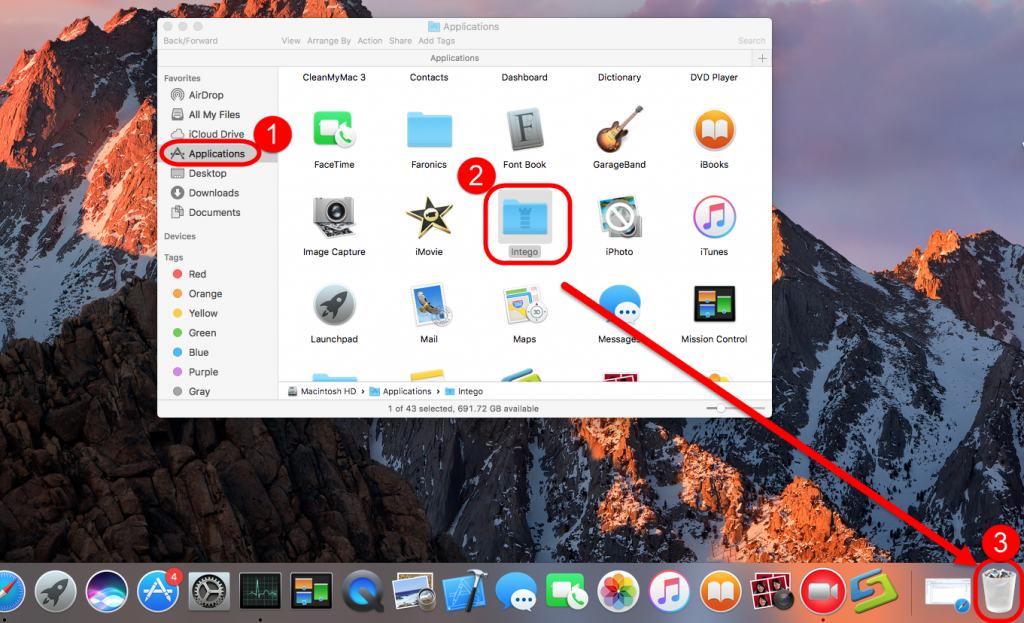
Task: Select the iMovie star icon
Action: pyautogui.click(x=429, y=217)
